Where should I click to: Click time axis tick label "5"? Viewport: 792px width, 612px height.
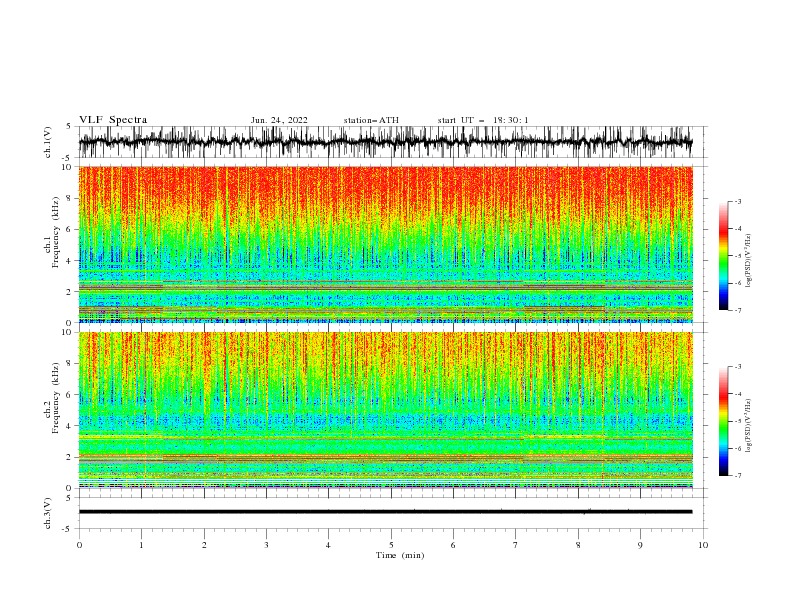(391, 545)
